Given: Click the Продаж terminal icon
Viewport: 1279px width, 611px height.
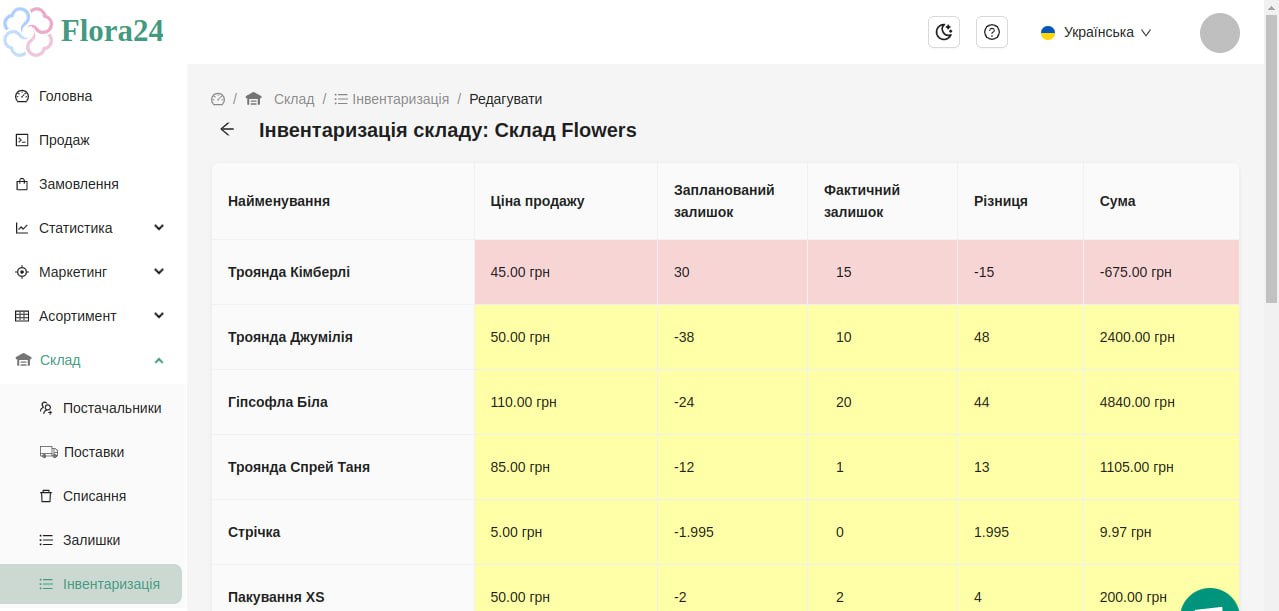Looking at the screenshot, I should click(x=22, y=140).
